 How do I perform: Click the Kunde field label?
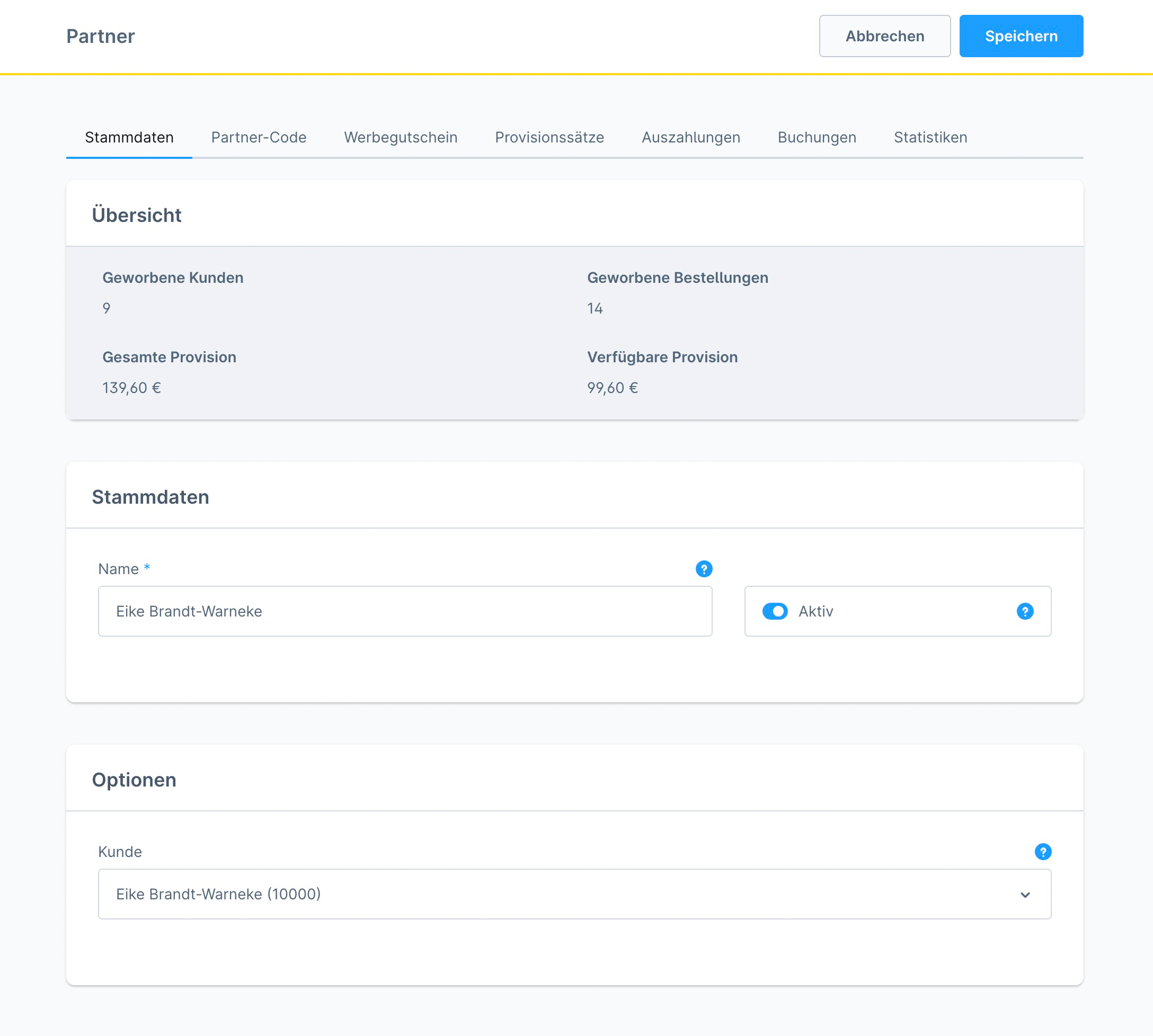click(x=120, y=852)
